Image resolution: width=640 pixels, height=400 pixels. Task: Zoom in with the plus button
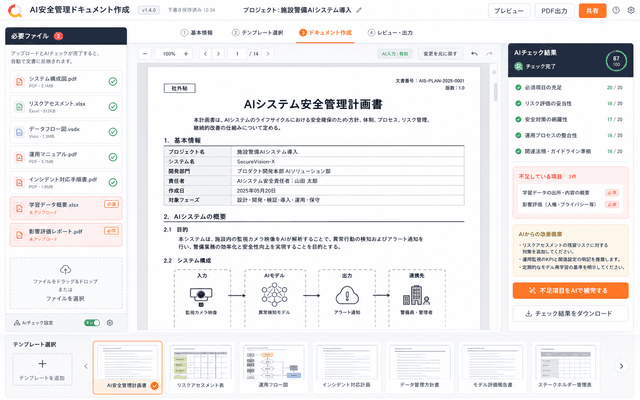coord(186,53)
